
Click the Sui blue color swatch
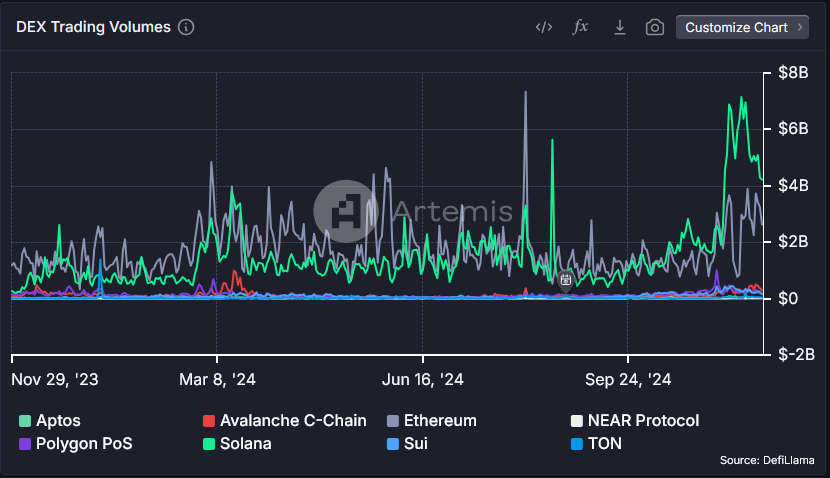coord(393,444)
